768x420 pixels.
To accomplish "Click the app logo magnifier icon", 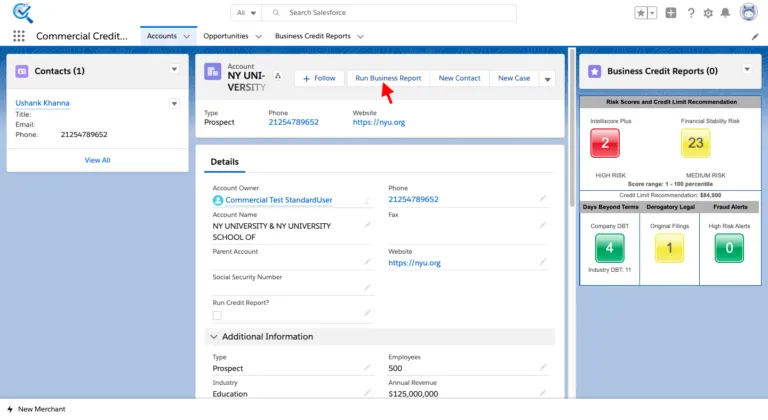I will (x=23, y=13).
